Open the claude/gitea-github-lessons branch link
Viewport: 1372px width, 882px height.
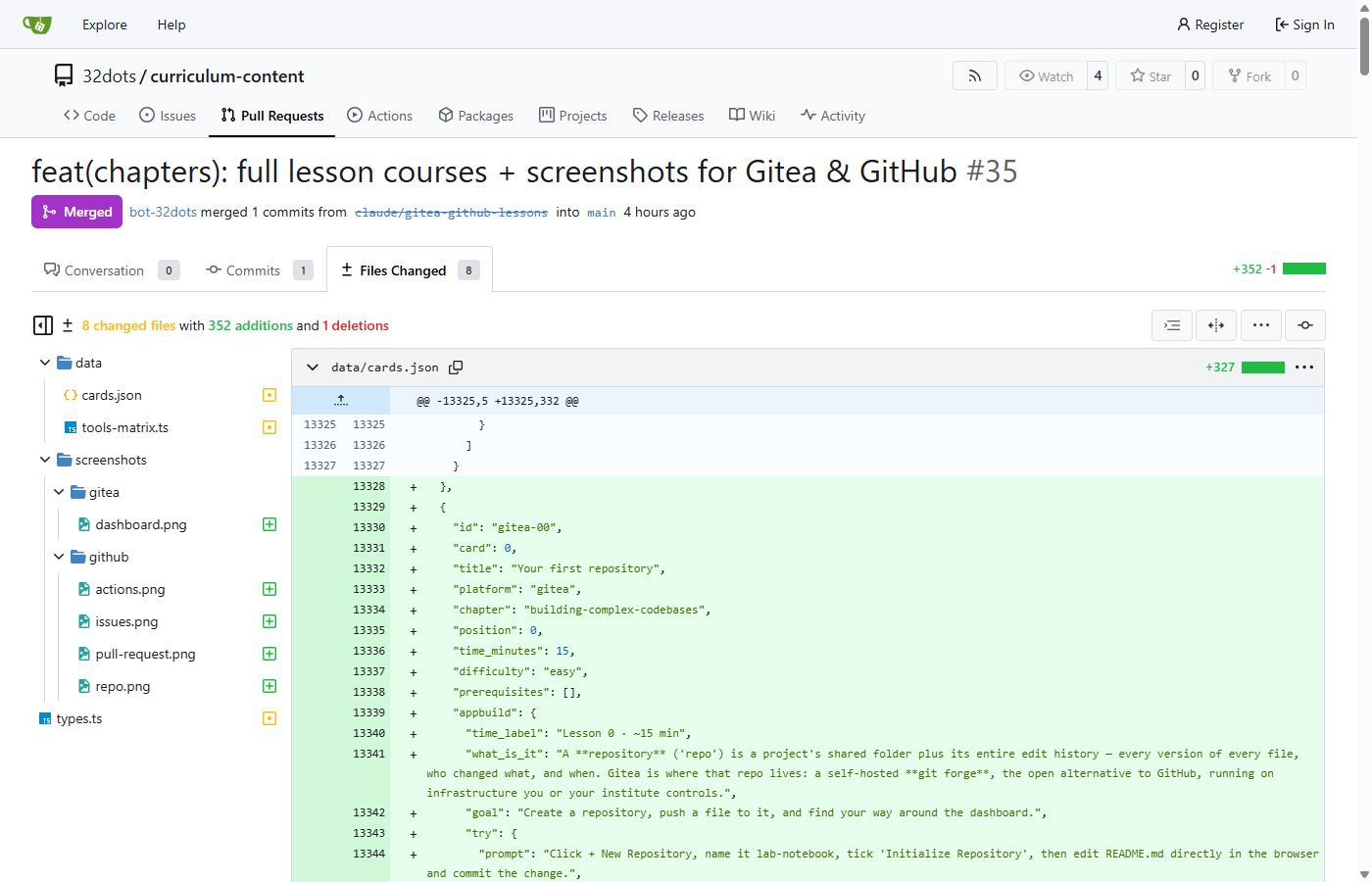click(451, 213)
